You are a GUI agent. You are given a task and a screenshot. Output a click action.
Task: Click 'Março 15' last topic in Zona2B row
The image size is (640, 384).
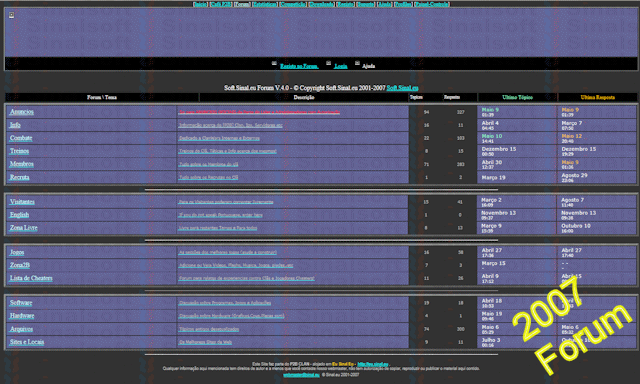click(493, 263)
